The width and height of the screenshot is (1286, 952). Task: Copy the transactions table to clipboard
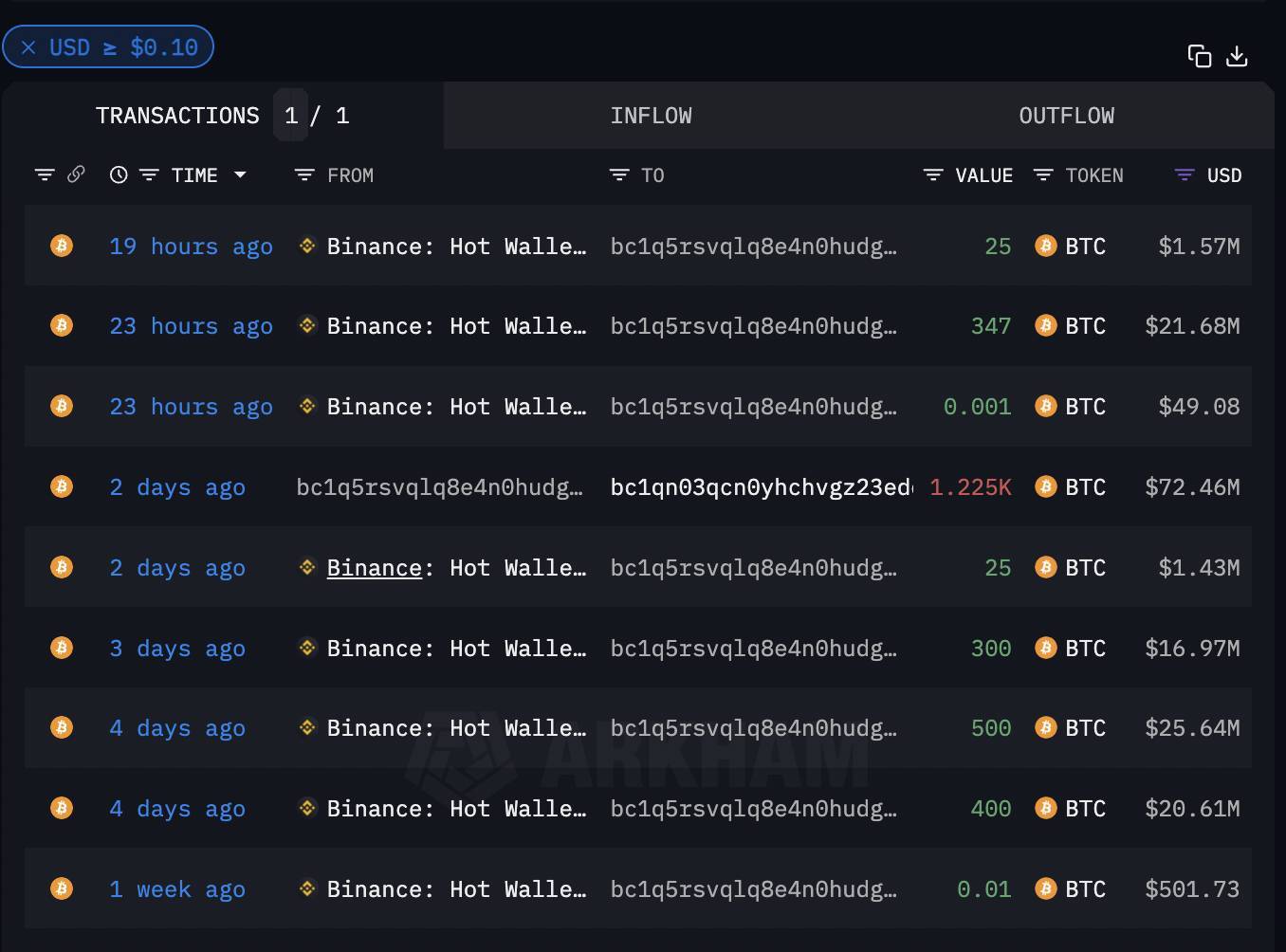click(x=1200, y=56)
